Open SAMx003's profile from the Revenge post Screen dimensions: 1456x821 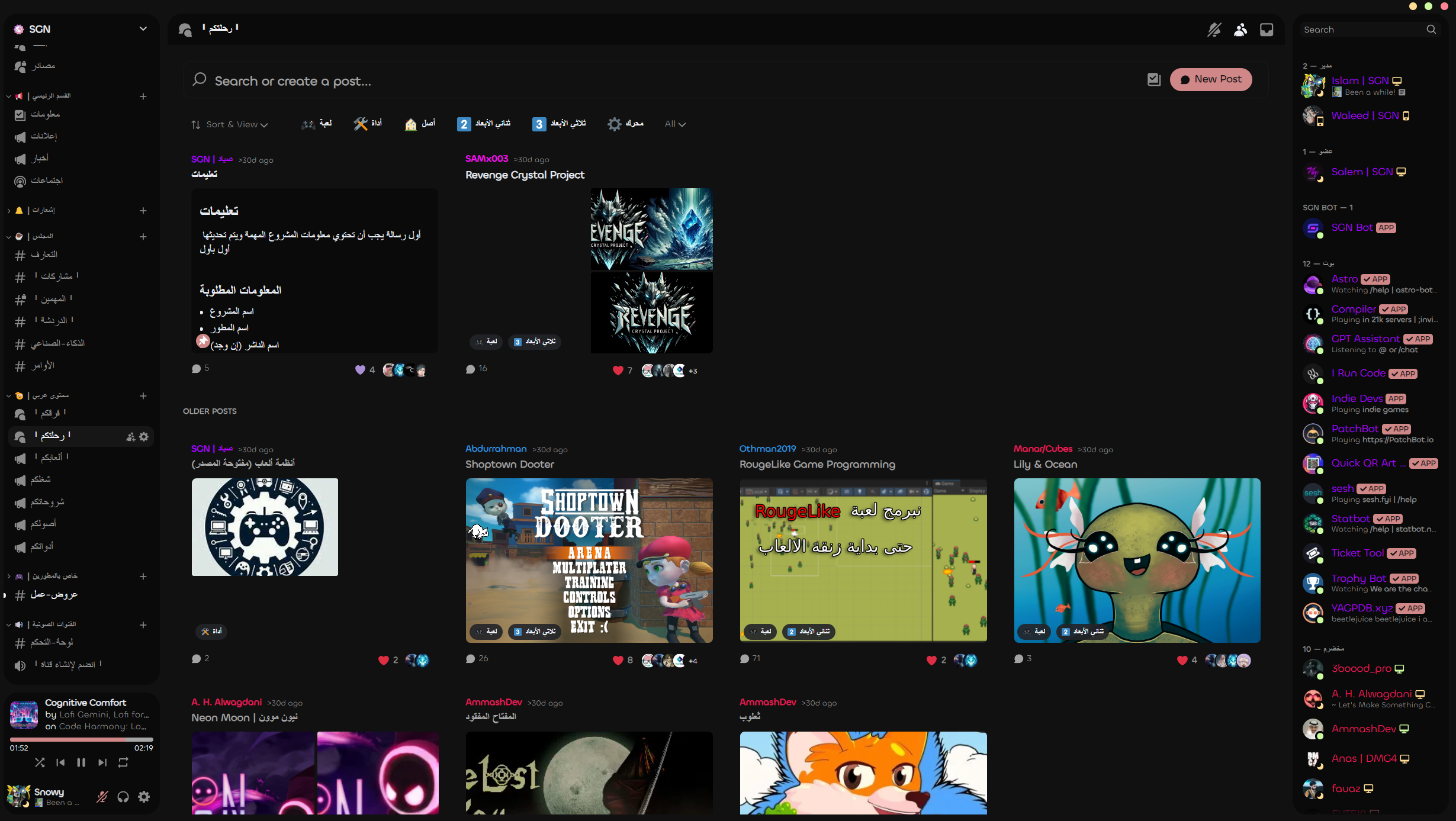(x=486, y=159)
